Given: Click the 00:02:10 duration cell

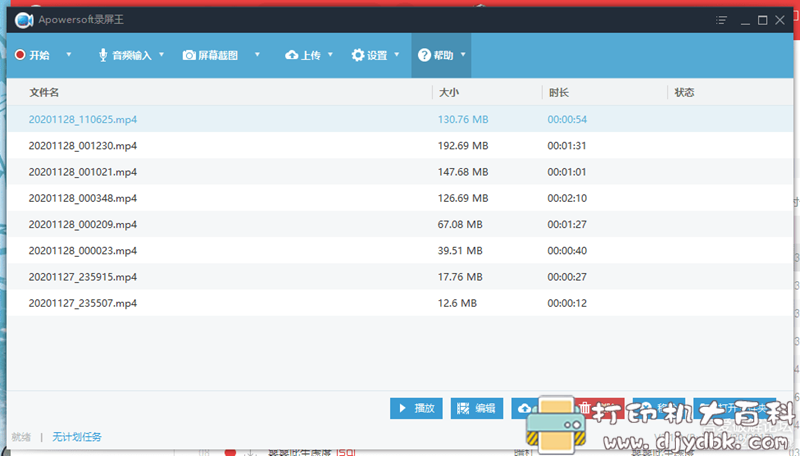Looking at the screenshot, I should tap(567, 198).
